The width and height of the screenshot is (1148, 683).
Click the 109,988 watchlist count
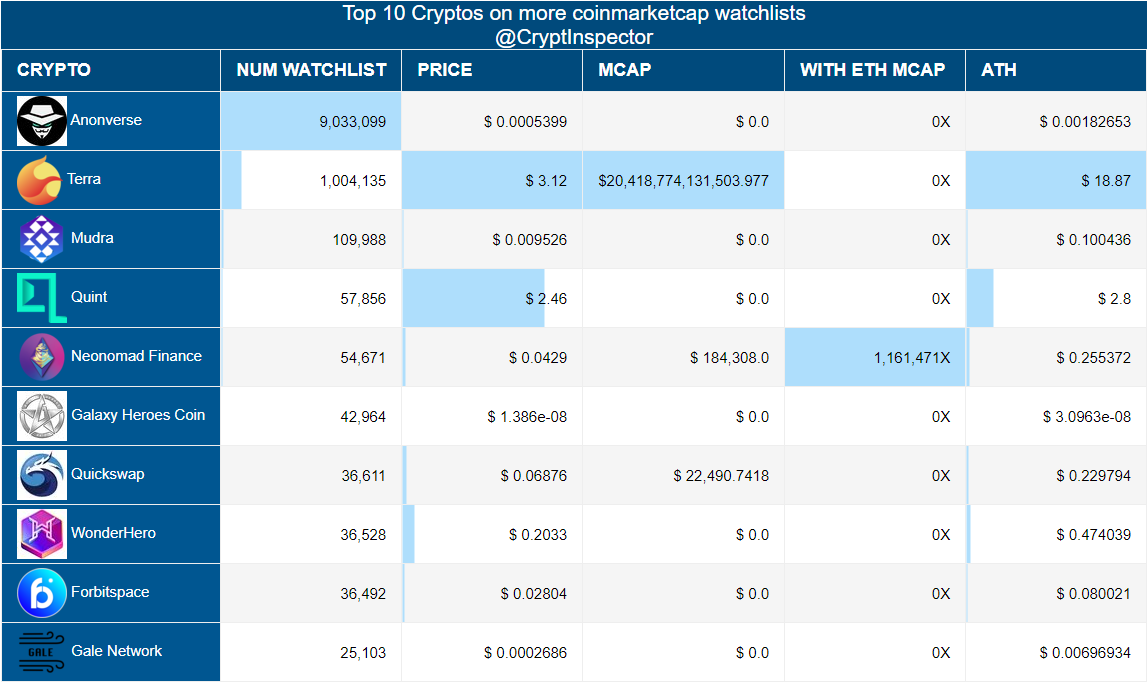coord(359,240)
